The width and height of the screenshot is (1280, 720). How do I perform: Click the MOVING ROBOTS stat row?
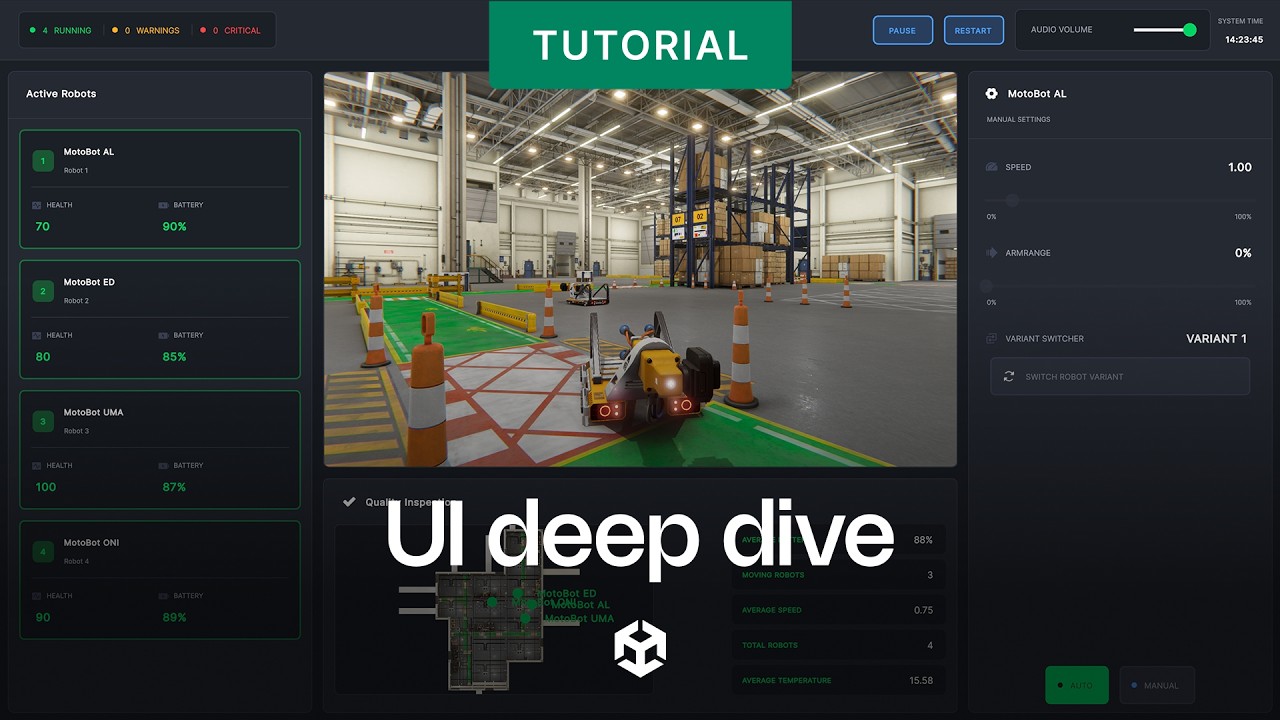pos(838,575)
